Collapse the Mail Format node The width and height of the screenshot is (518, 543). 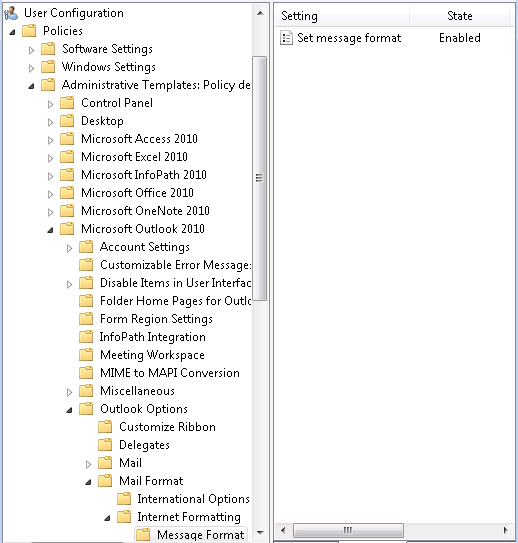(x=88, y=482)
